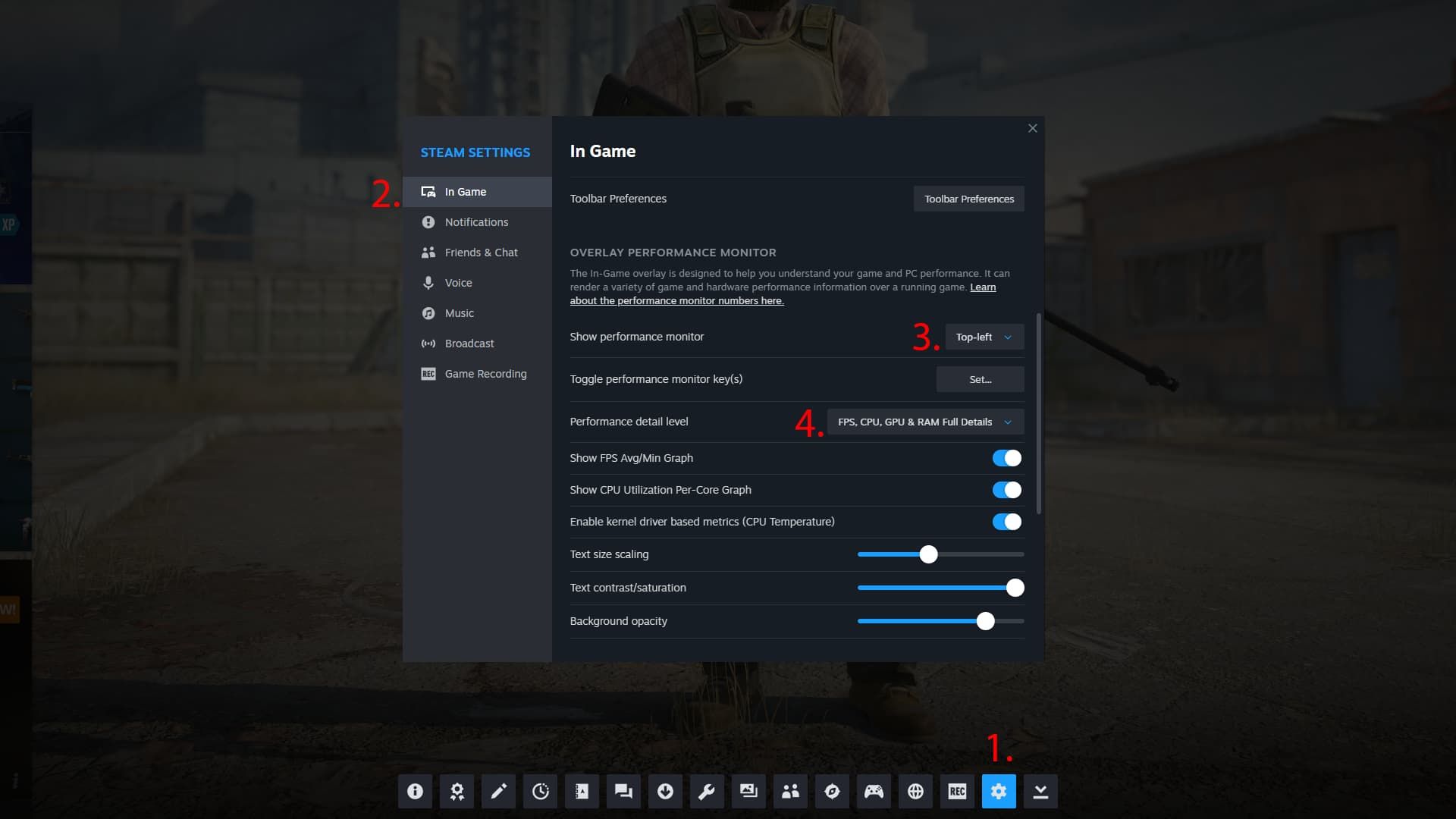Go to Voice settings
This screenshot has height=819, width=1456.
(x=478, y=283)
